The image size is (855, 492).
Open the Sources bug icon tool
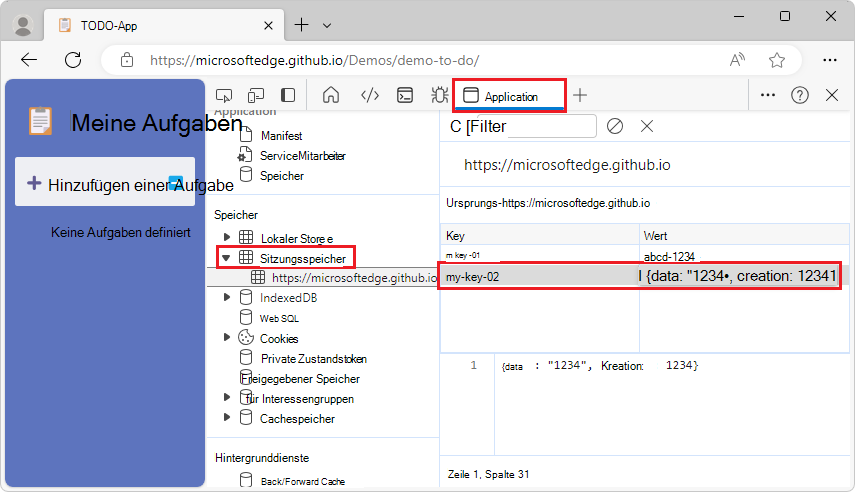439,95
